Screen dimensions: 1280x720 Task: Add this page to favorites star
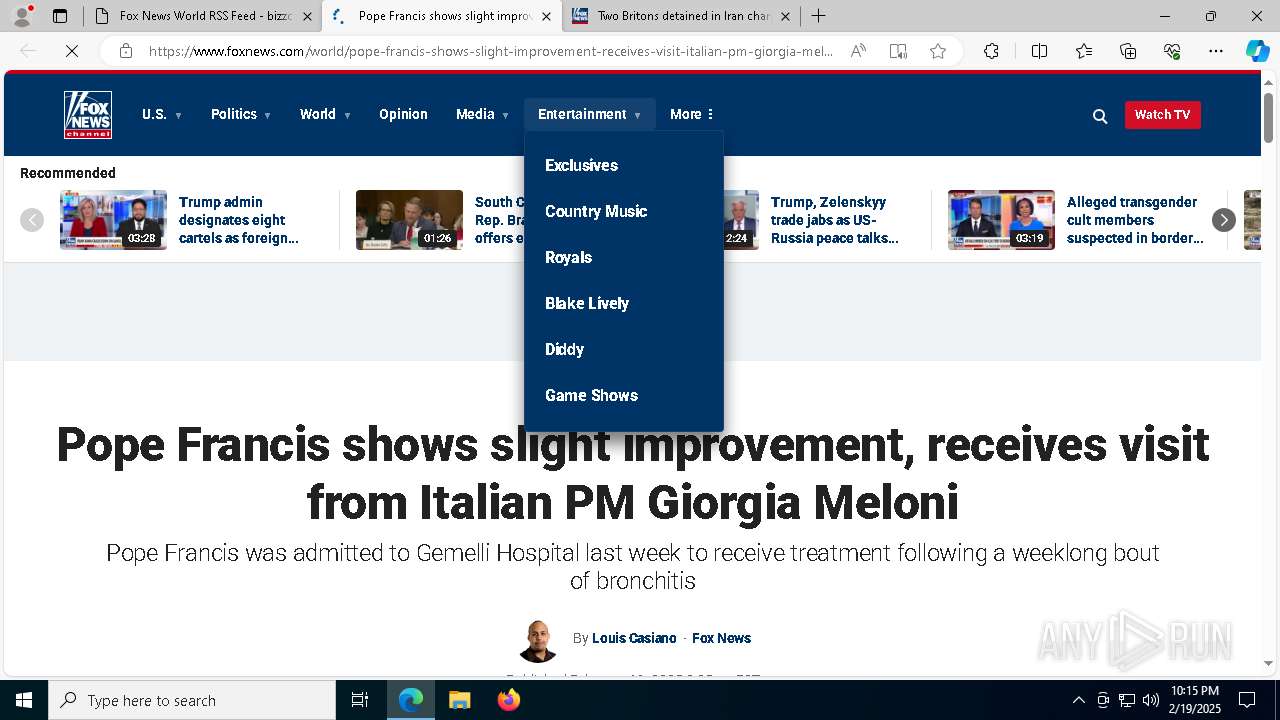[938, 51]
